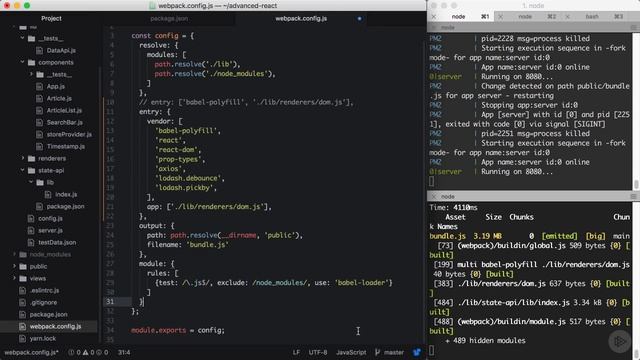The height and width of the screenshot is (360, 640).
Task: Click 'lodash.pickby' string in vendor array
Action: click(x=184, y=188)
